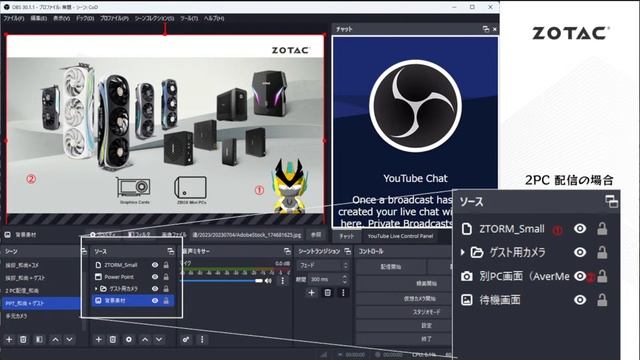
Task: Remove the selected scene with the trash icon
Action: pyautogui.click(x=23, y=339)
